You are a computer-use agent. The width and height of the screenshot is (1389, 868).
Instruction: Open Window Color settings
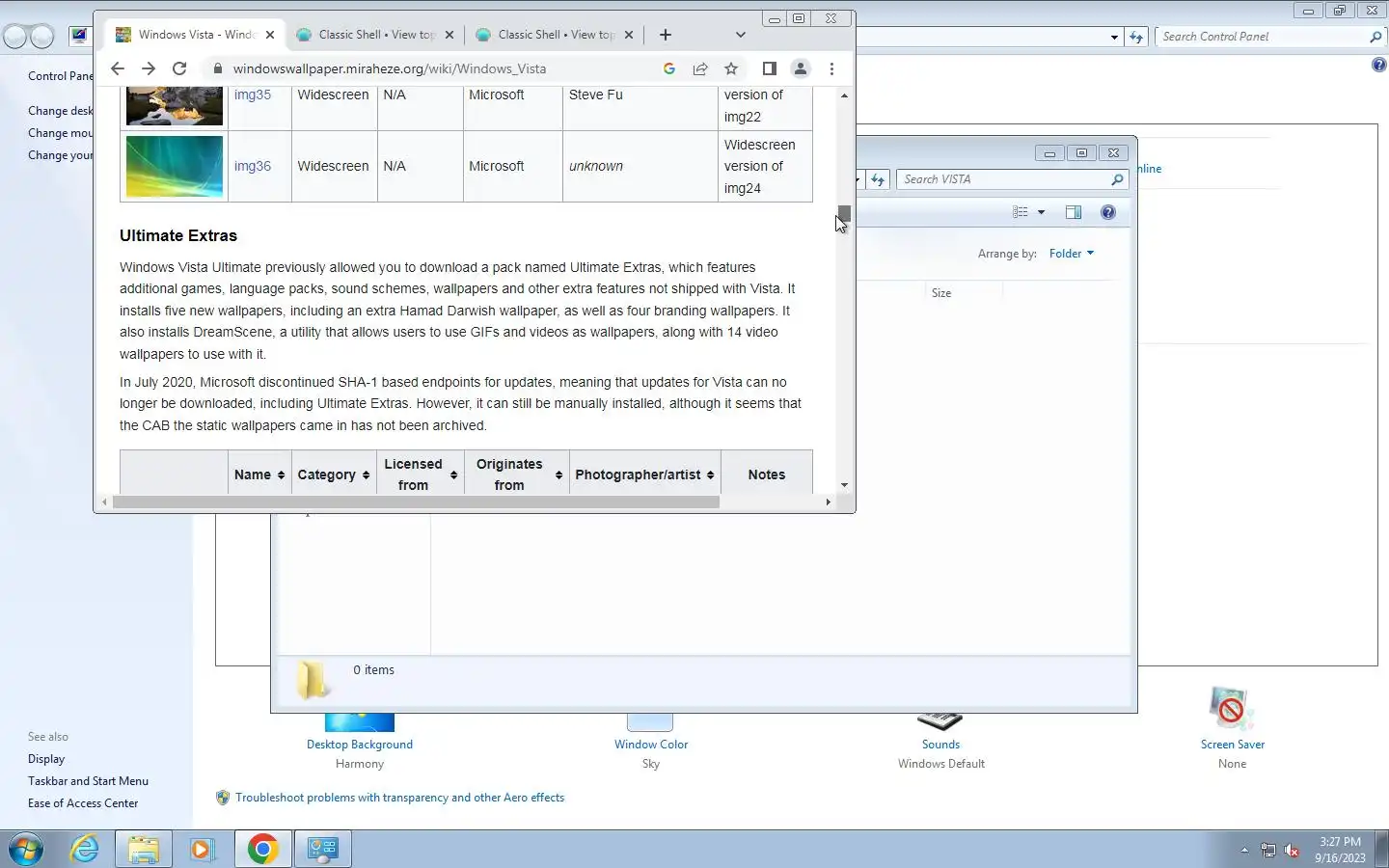coord(651,745)
